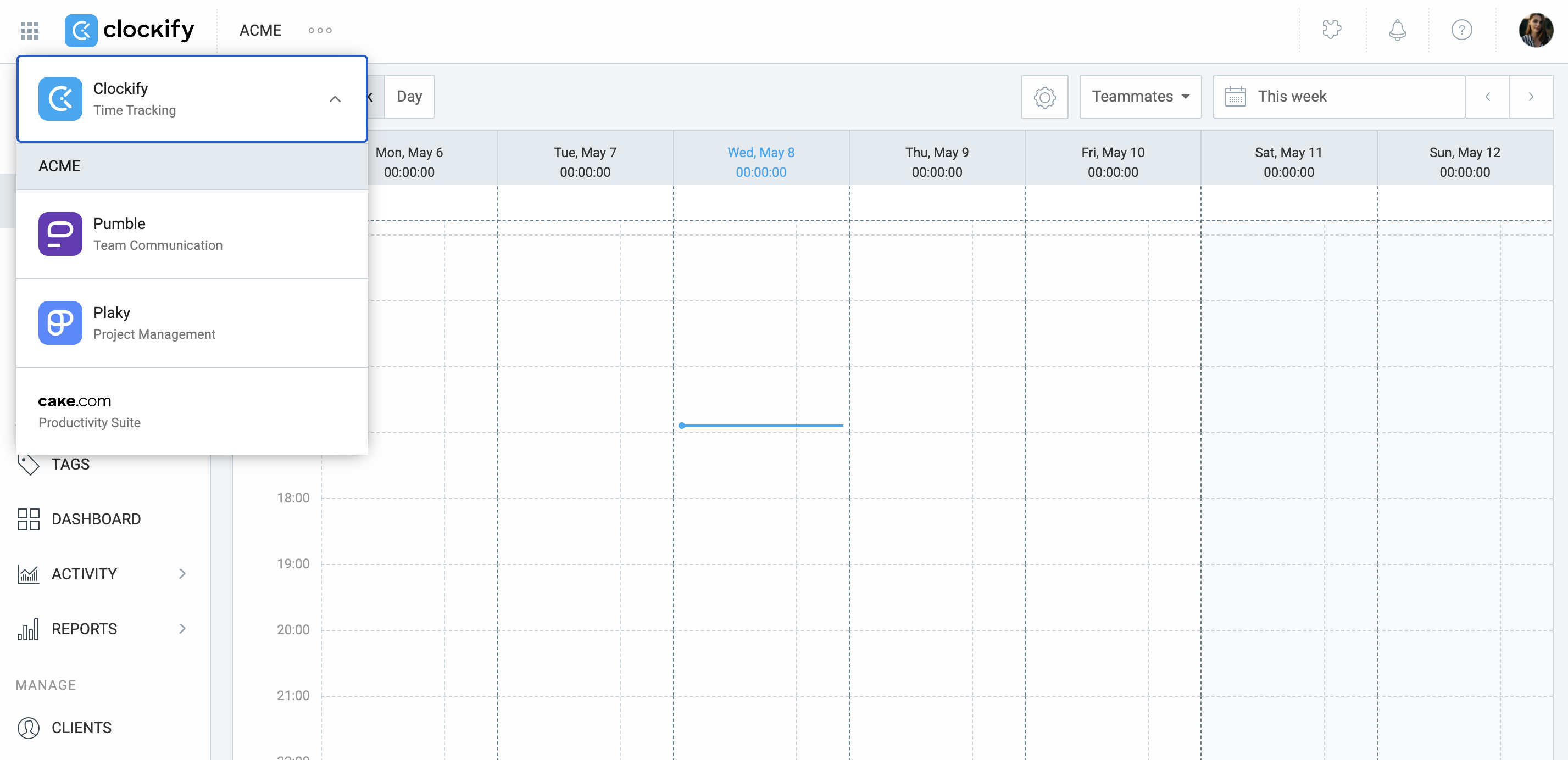Expand the Activity sidebar submenu
The height and width of the screenshot is (760, 1568).
pyautogui.click(x=182, y=573)
